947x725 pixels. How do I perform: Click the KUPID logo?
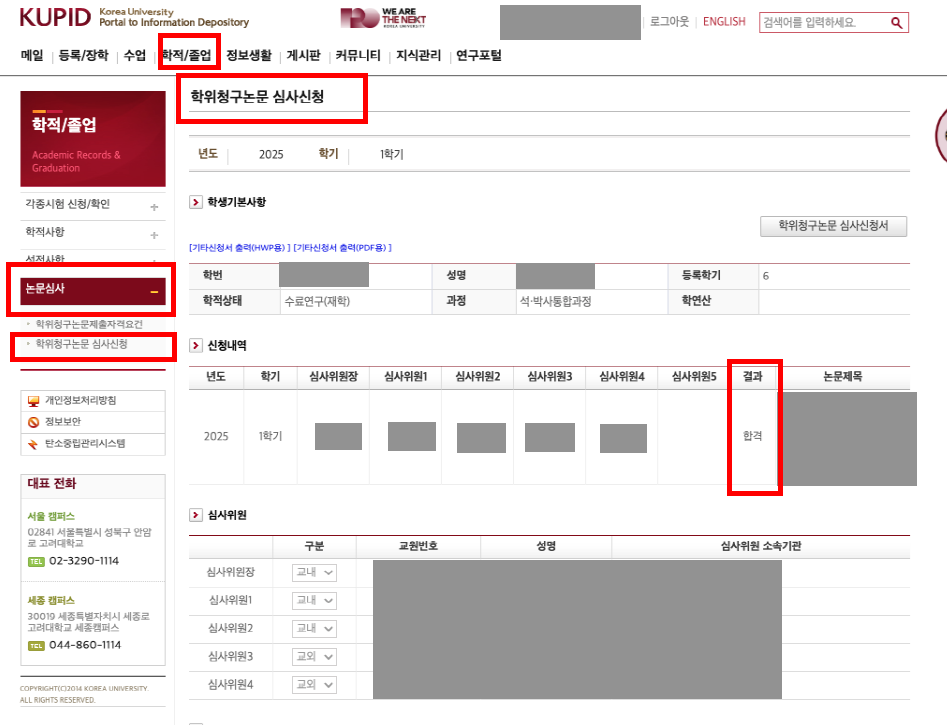tap(56, 17)
